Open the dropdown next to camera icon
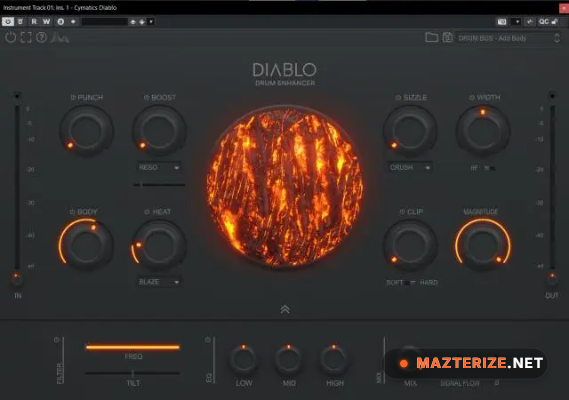 [517, 22]
